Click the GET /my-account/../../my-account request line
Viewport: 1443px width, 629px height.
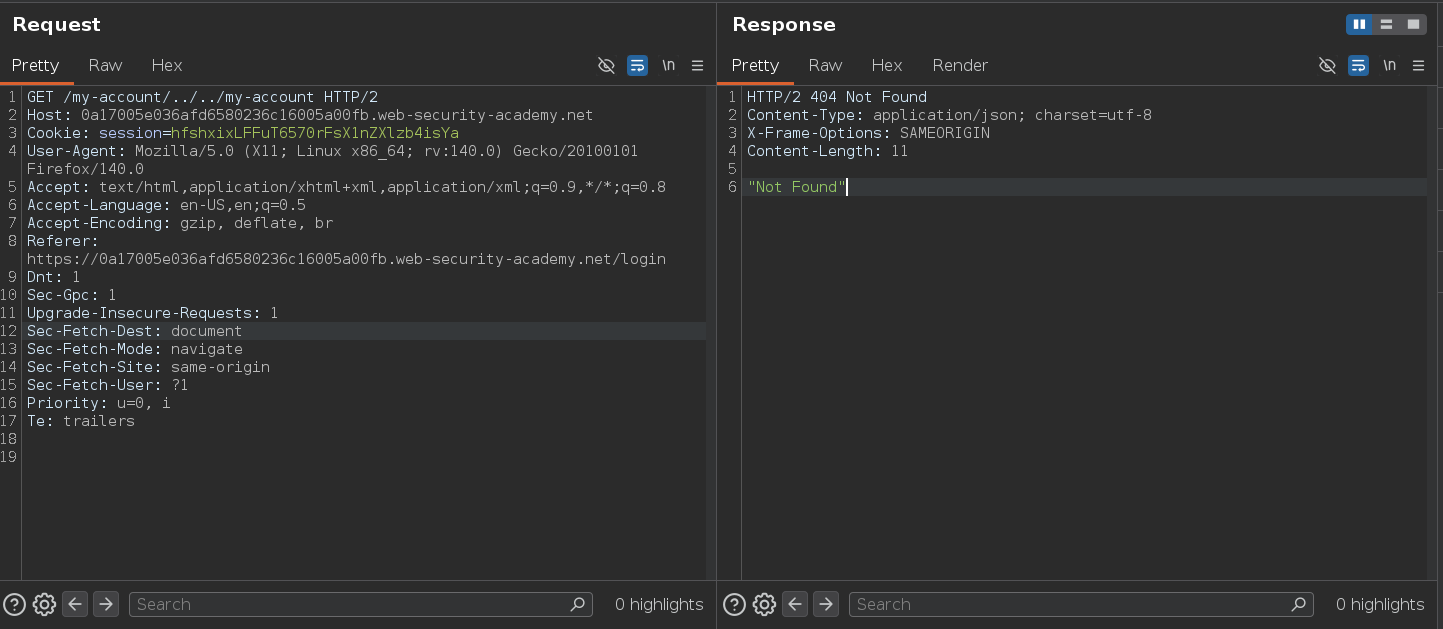(202, 97)
